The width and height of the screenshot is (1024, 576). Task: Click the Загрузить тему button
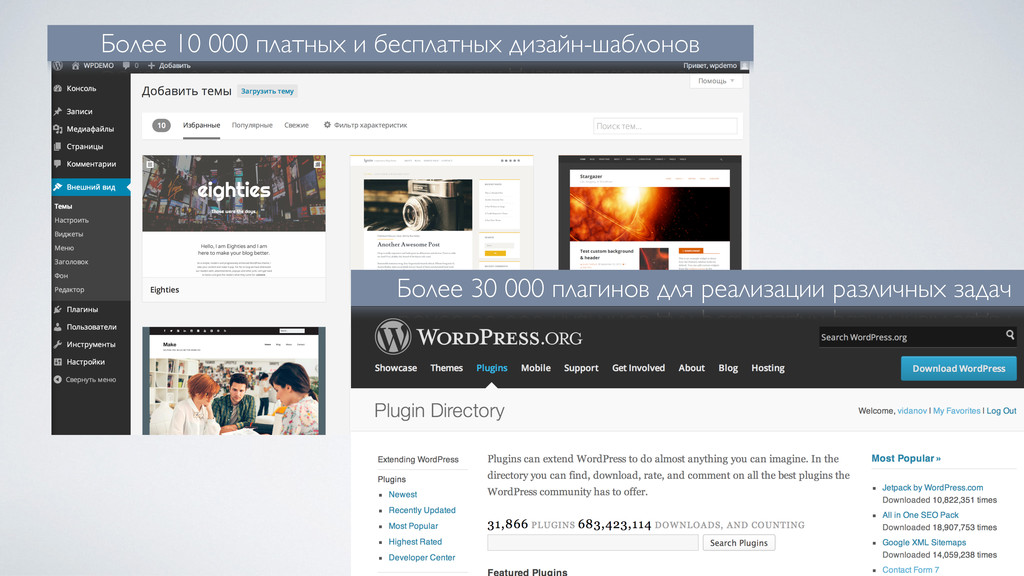(267, 91)
